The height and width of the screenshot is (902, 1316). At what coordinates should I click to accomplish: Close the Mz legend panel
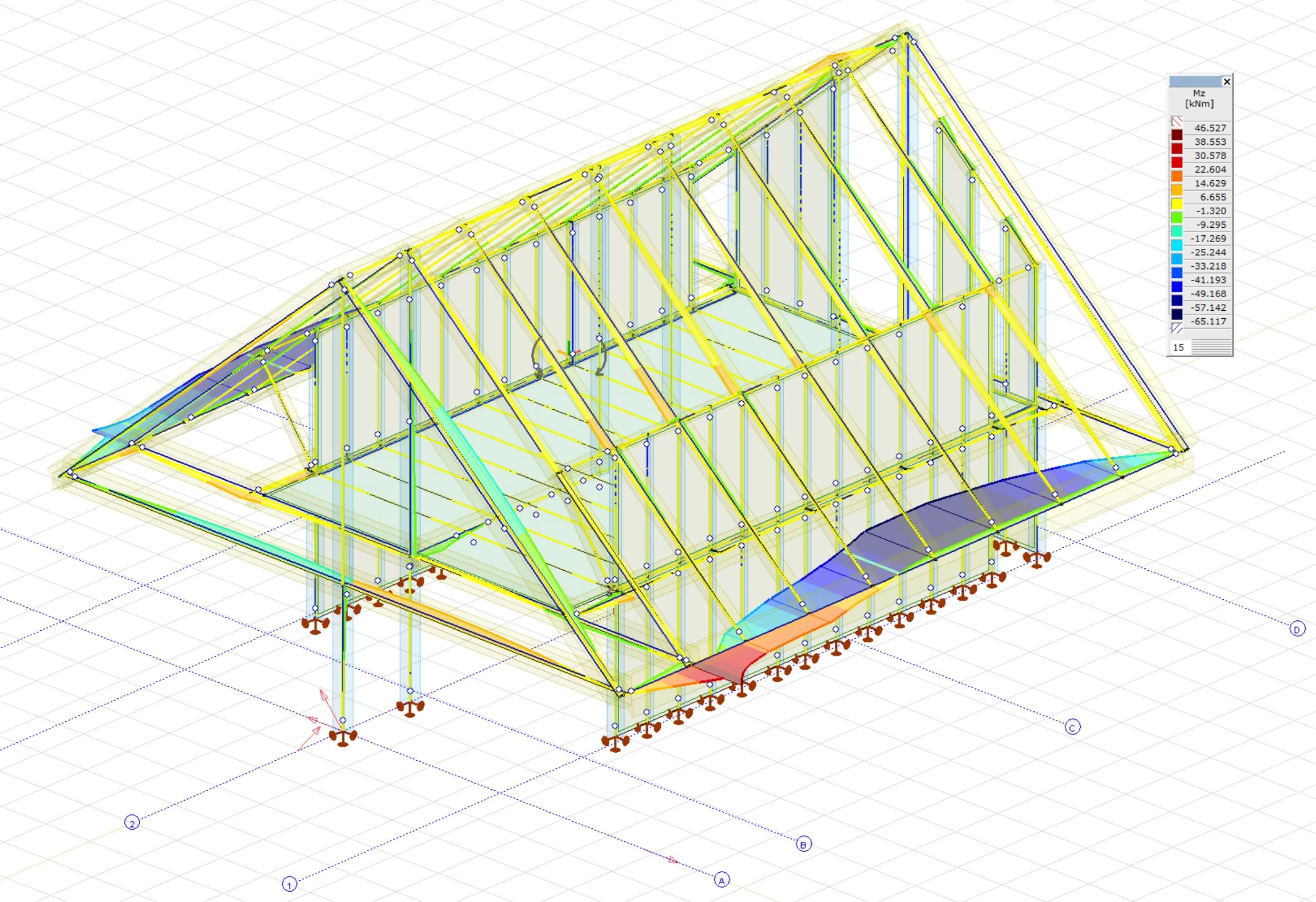[x=1227, y=82]
